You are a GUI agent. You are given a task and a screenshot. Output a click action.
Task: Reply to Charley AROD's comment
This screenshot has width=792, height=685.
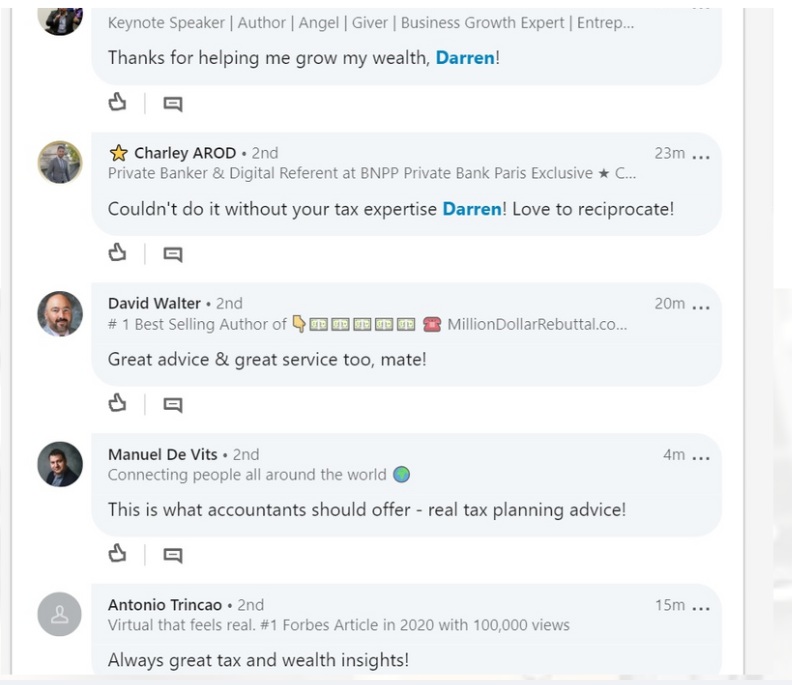[x=173, y=254]
